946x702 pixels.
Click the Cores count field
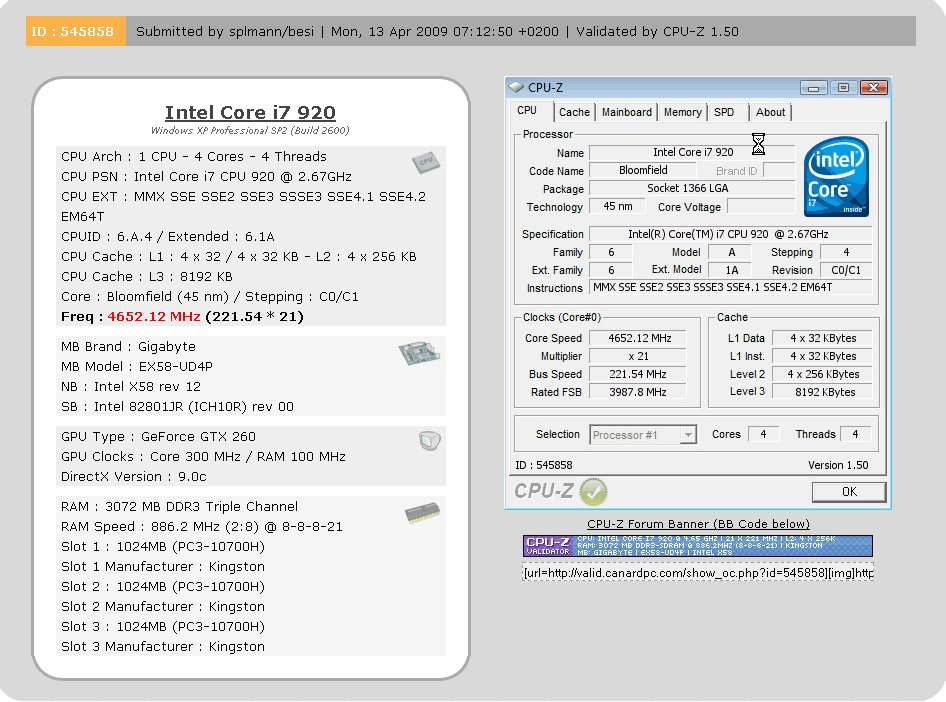(x=763, y=434)
